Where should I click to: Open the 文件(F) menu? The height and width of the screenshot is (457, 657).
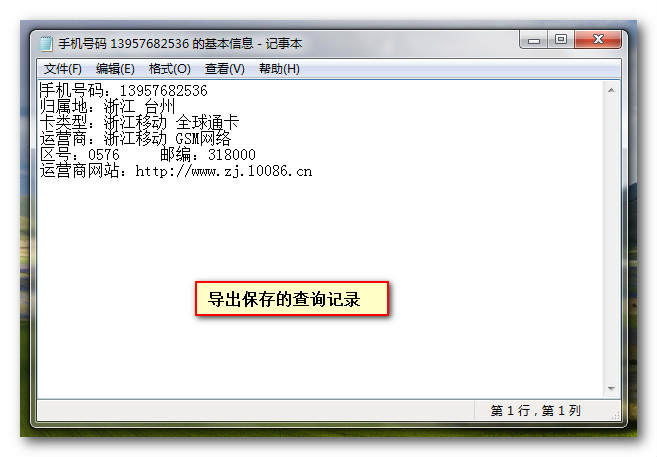click(63, 69)
